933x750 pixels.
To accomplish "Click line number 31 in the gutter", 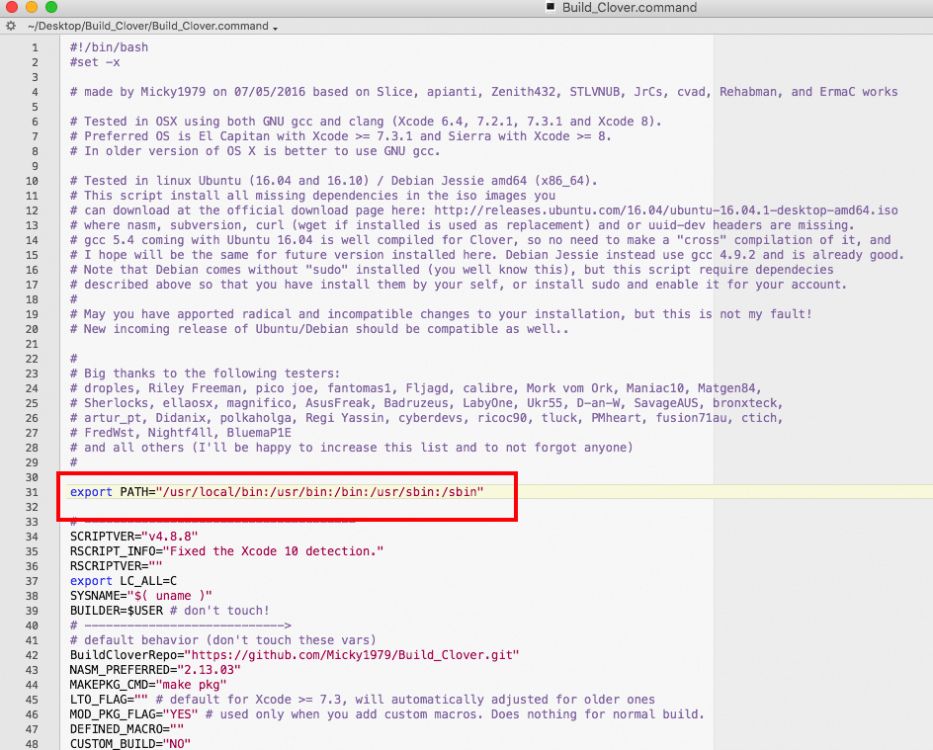I will tap(32, 493).
